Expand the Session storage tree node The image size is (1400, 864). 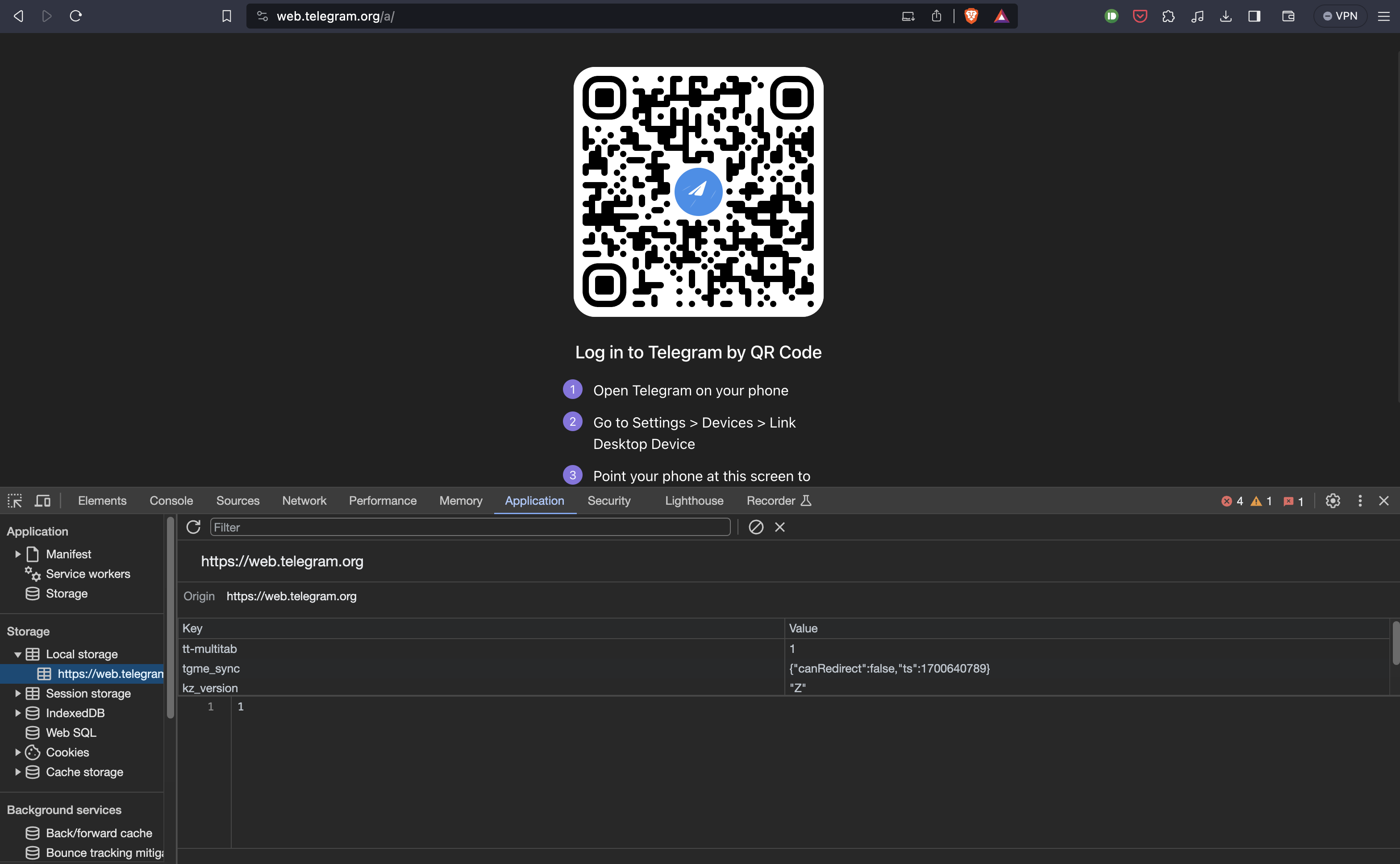(x=18, y=693)
